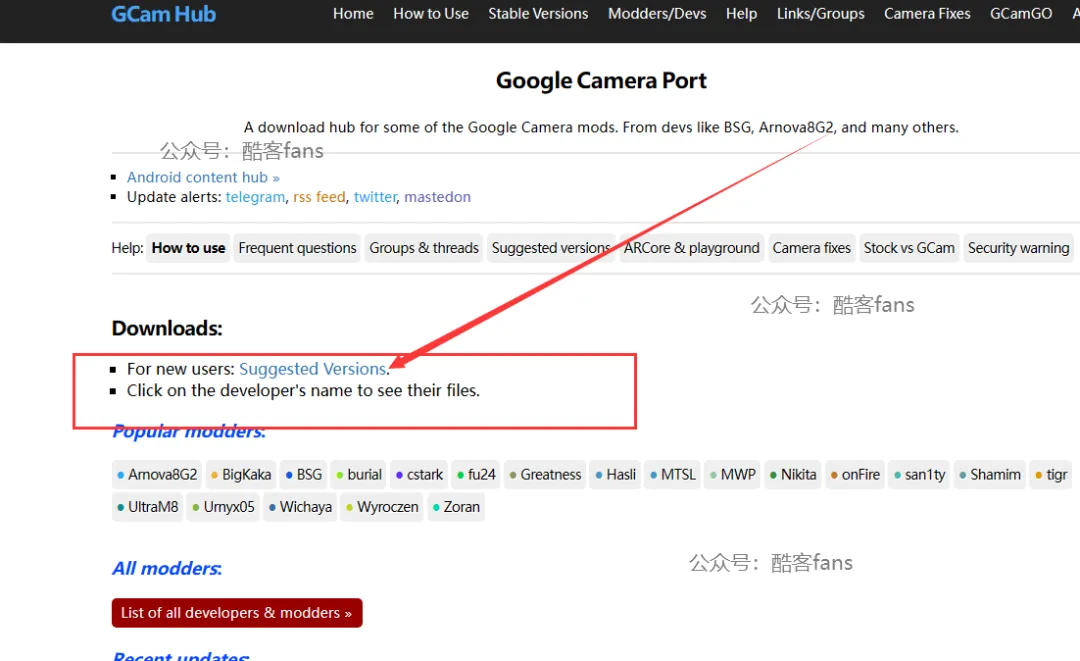Image resolution: width=1080 pixels, height=661 pixels.
Task: Open the cstark modder tag
Action: click(x=419, y=474)
